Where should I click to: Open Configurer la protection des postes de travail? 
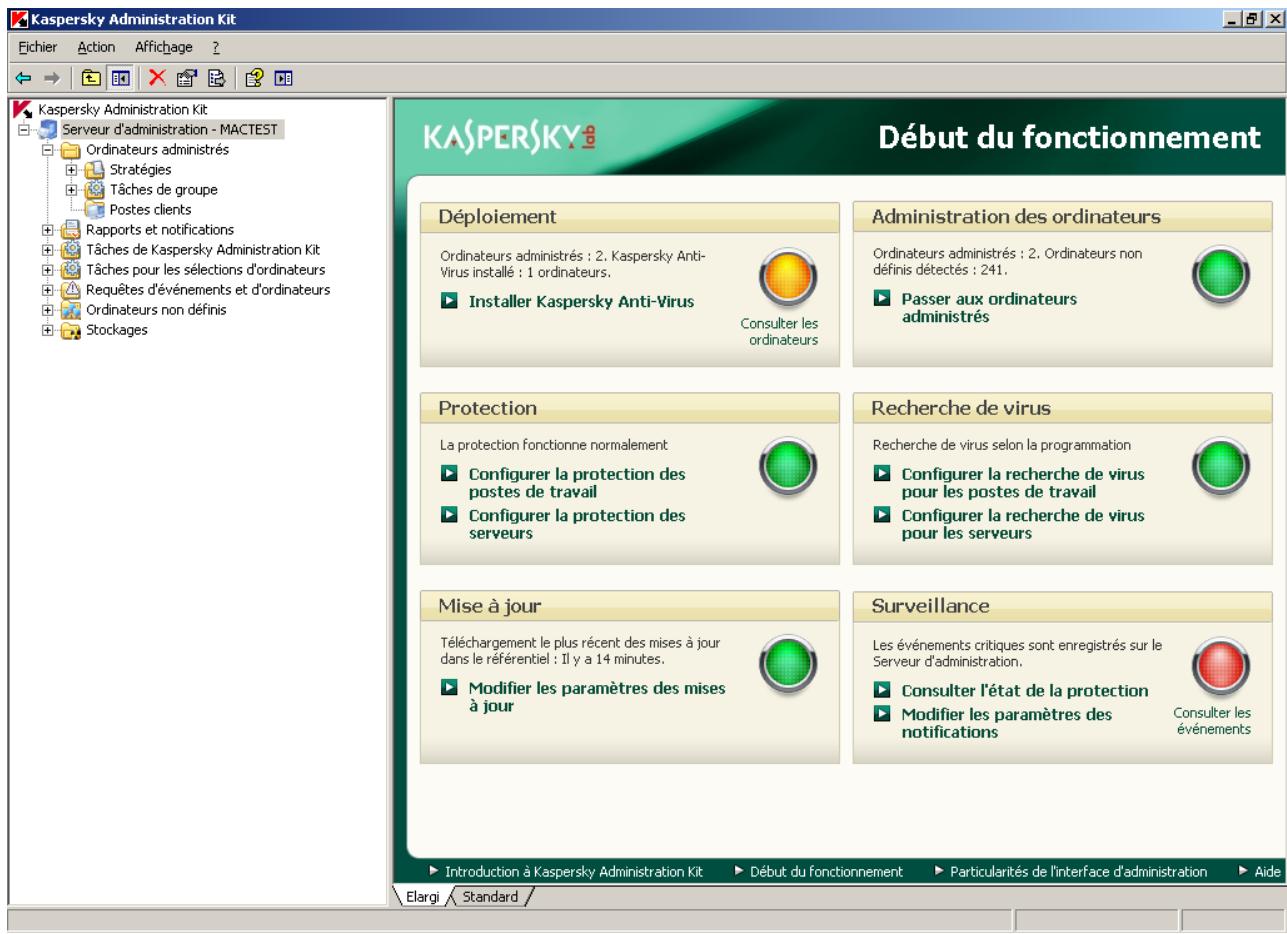tap(577, 483)
